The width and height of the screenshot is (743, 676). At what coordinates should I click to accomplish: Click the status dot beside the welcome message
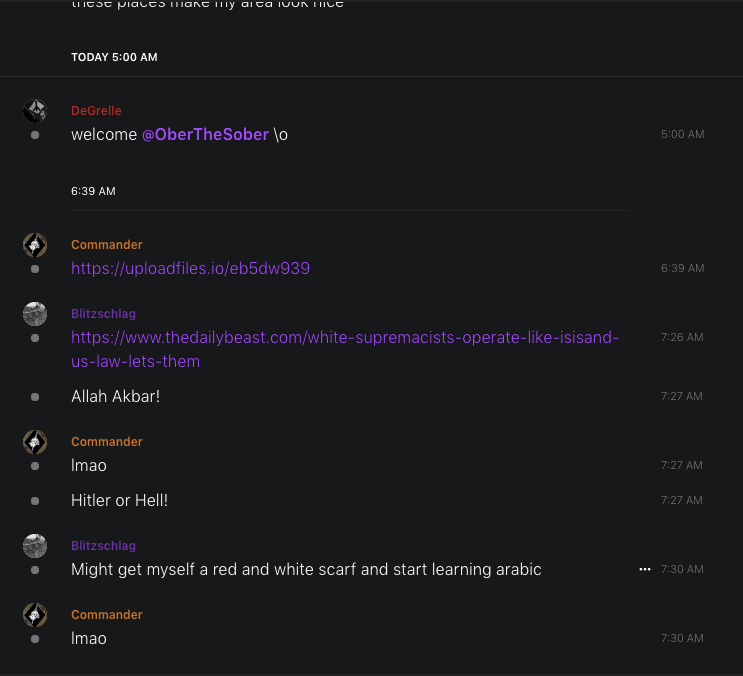pyautogui.click(x=35, y=135)
